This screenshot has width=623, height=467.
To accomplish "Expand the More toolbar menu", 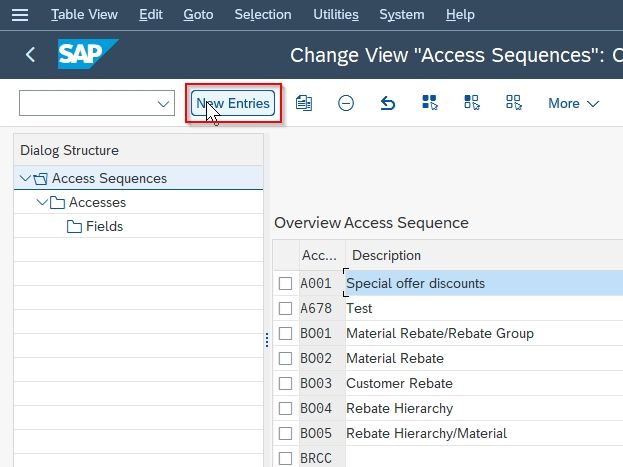I will click(573, 104).
